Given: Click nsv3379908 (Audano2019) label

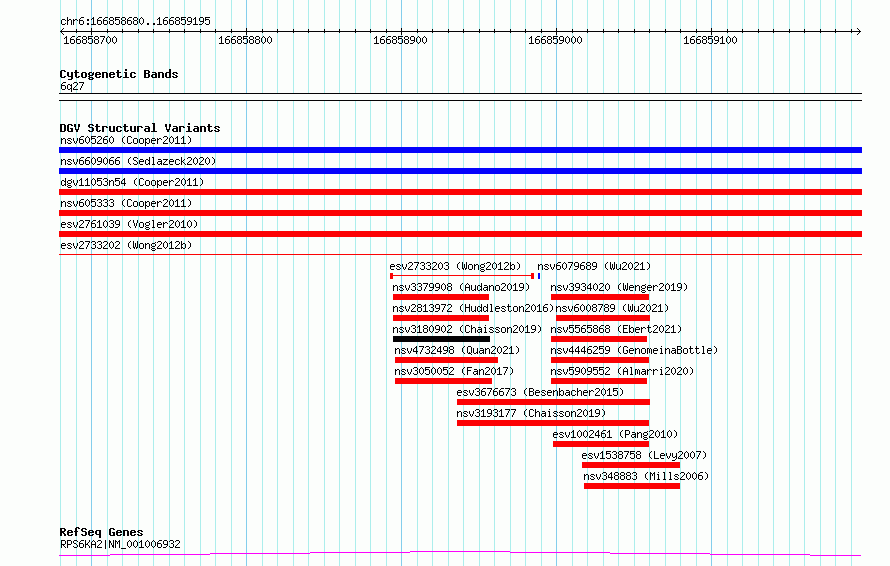Looking at the screenshot, I should coord(461,287).
